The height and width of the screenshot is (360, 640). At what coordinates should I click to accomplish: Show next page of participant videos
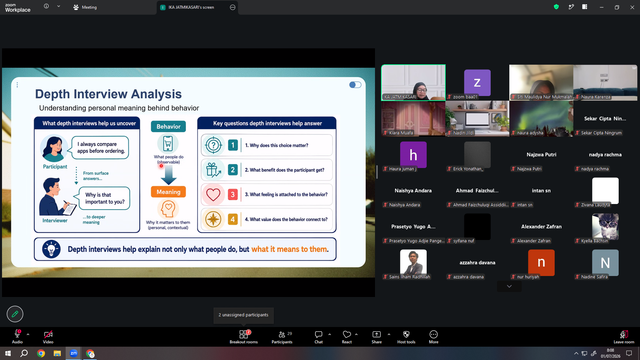pos(509,286)
